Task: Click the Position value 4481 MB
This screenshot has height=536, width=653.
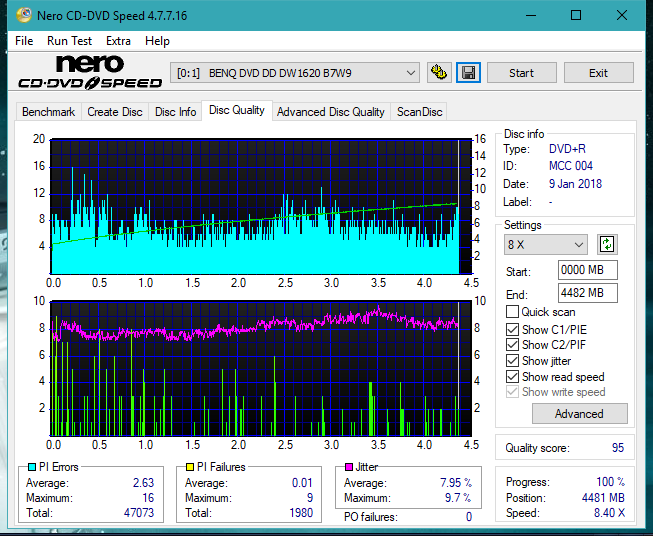Action: click(x=603, y=498)
